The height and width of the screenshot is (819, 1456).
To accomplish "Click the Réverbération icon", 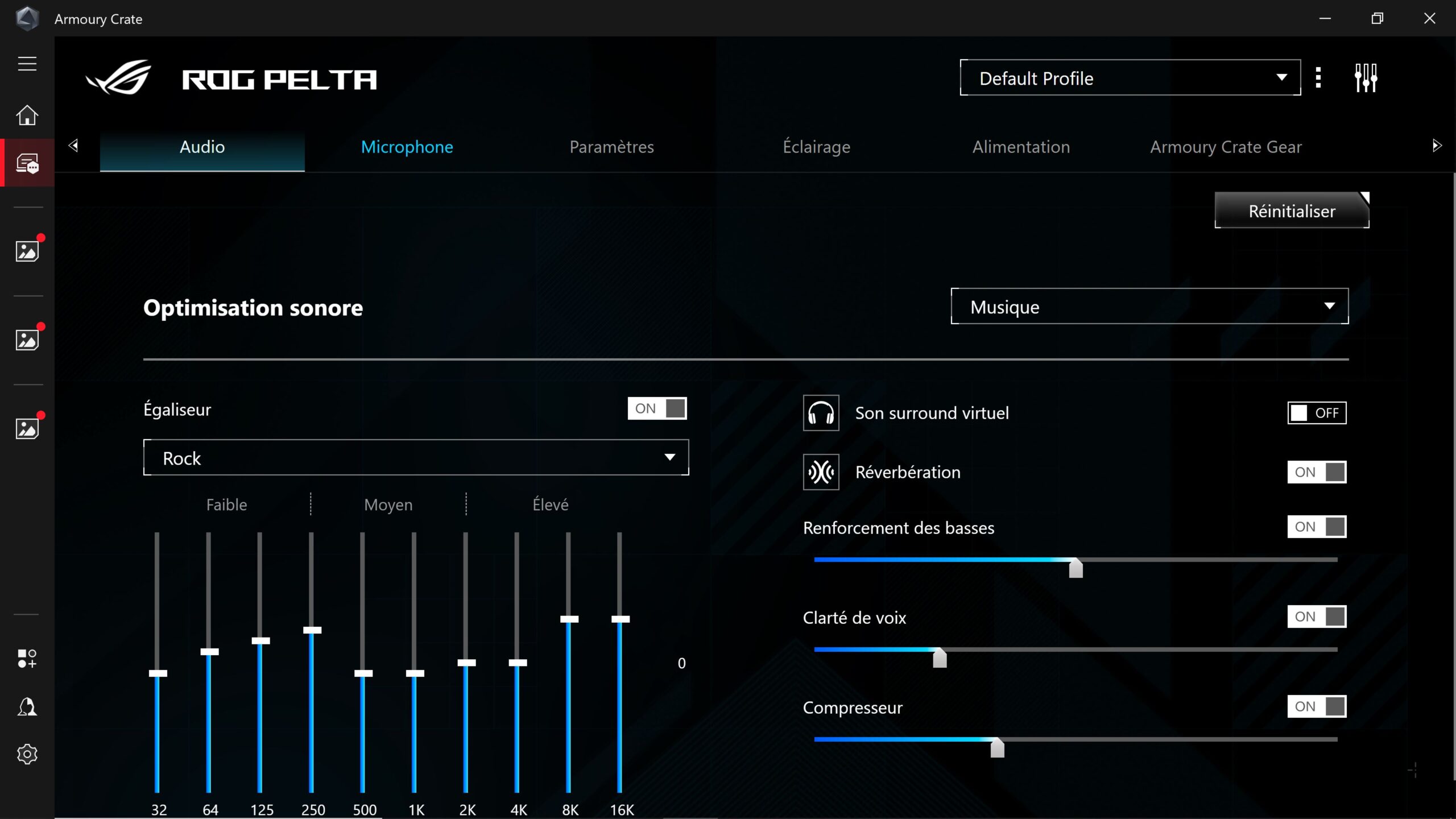I will click(821, 472).
